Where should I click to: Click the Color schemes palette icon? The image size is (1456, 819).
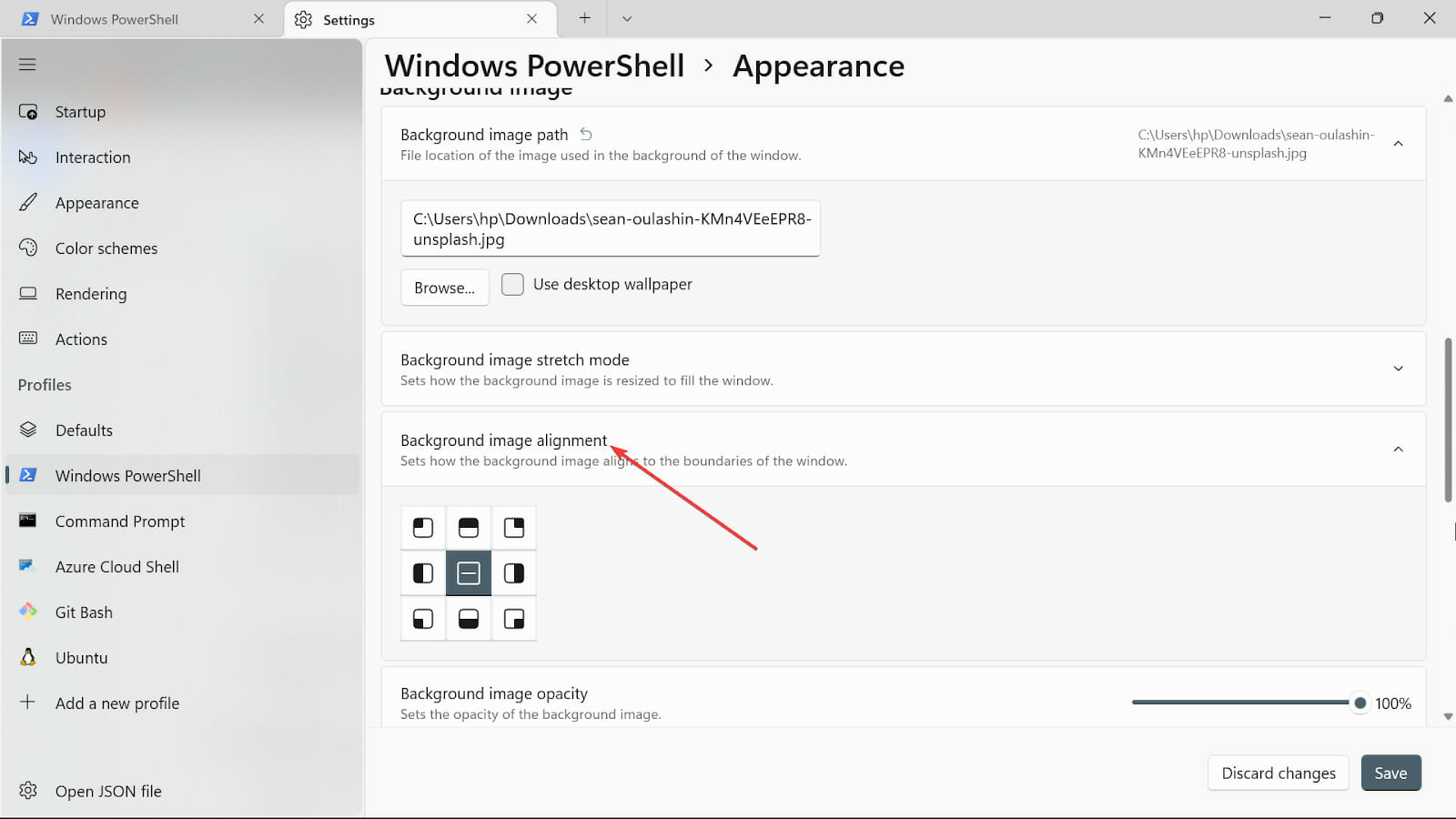pos(28,248)
